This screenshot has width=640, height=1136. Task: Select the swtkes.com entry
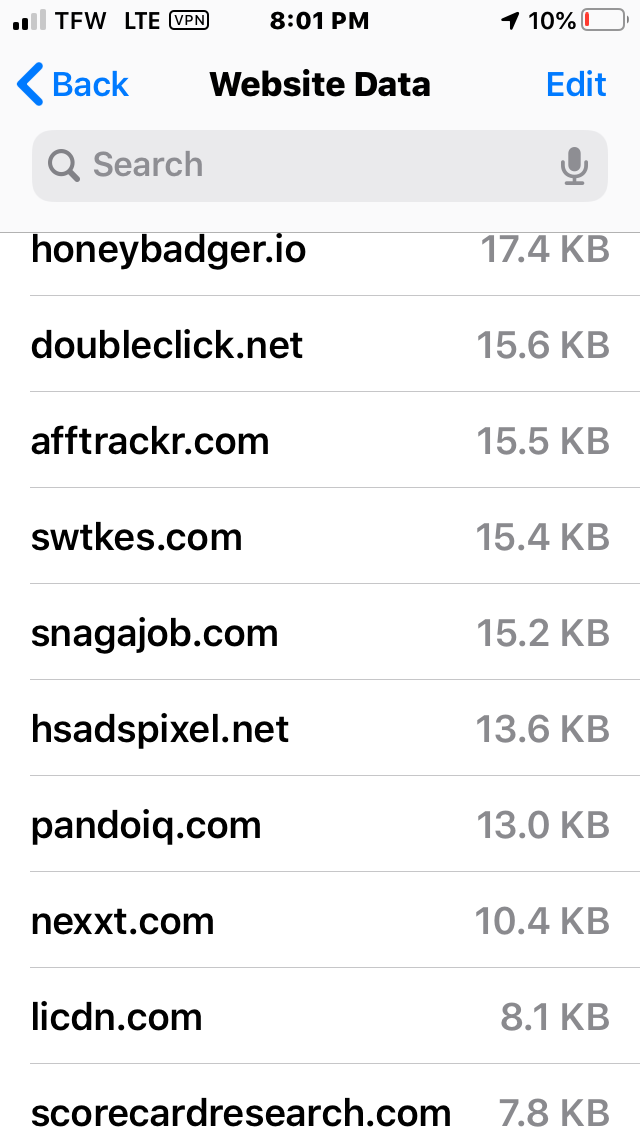pos(320,535)
